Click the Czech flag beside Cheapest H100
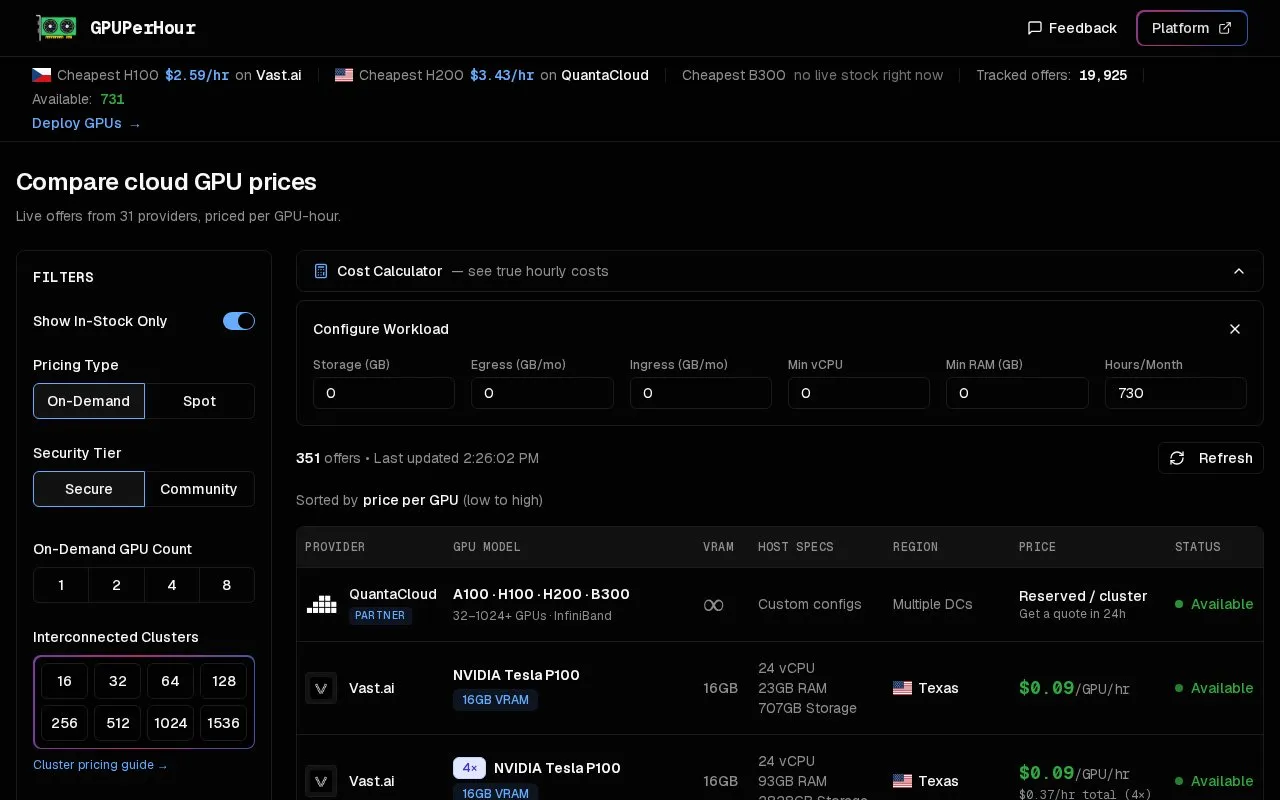Viewport: 1280px width, 800px height. point(41,75)
